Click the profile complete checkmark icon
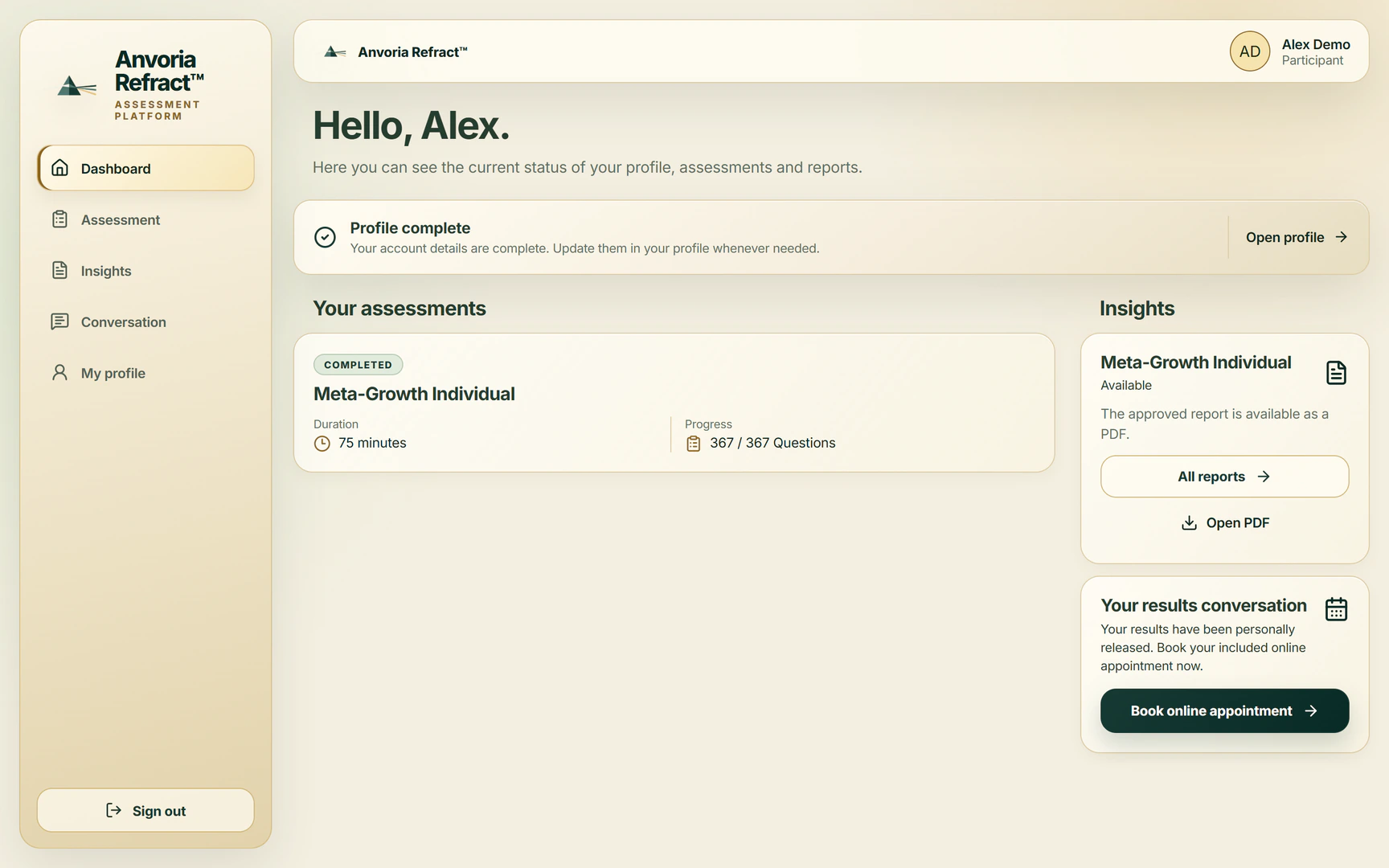Viewport: 1389px width, 868px height. coord(325,237)
